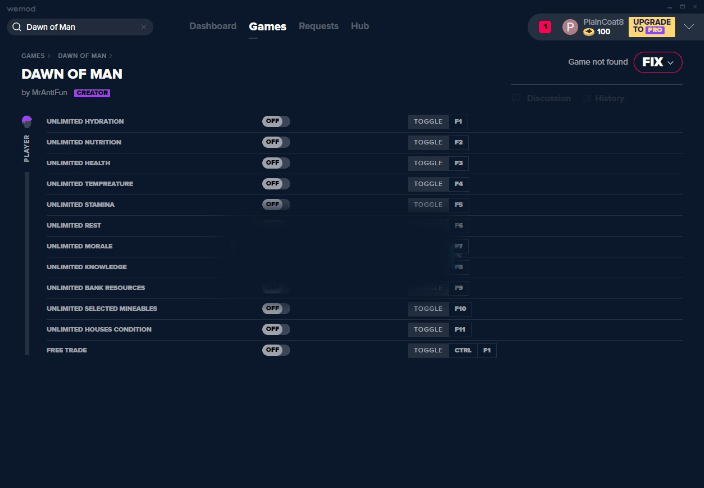Edit the CTRL modifier key for Free Trade
The height and width of the screenshot is (488, 704).
point(463,350)
